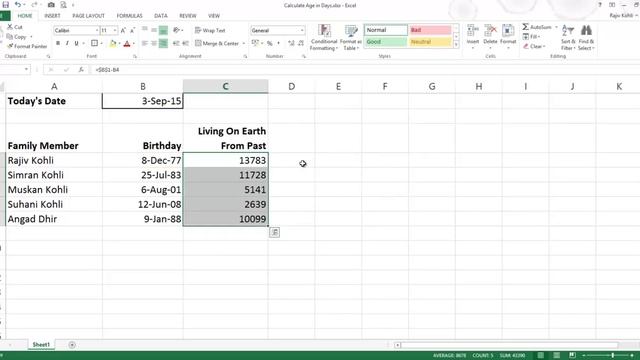Open the font size dropdown
The height and width of the screenshot is (360, 640).
115,31
